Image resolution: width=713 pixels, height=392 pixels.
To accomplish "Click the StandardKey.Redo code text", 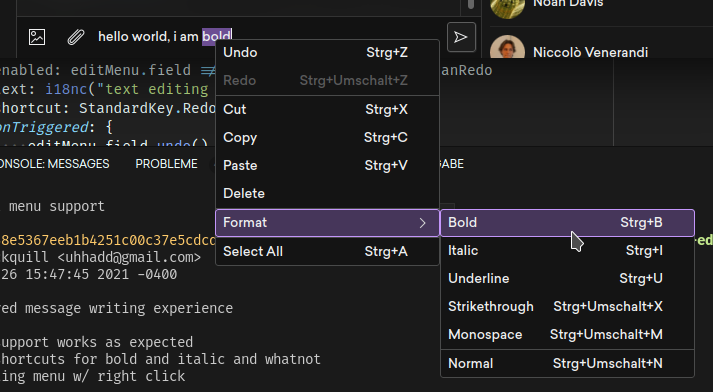I will tap(147, 108).
